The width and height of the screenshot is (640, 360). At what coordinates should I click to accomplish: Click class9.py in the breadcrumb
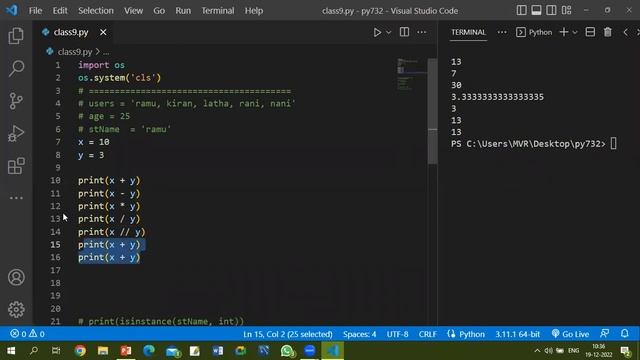pyautogui.click(x=75, y=52)
